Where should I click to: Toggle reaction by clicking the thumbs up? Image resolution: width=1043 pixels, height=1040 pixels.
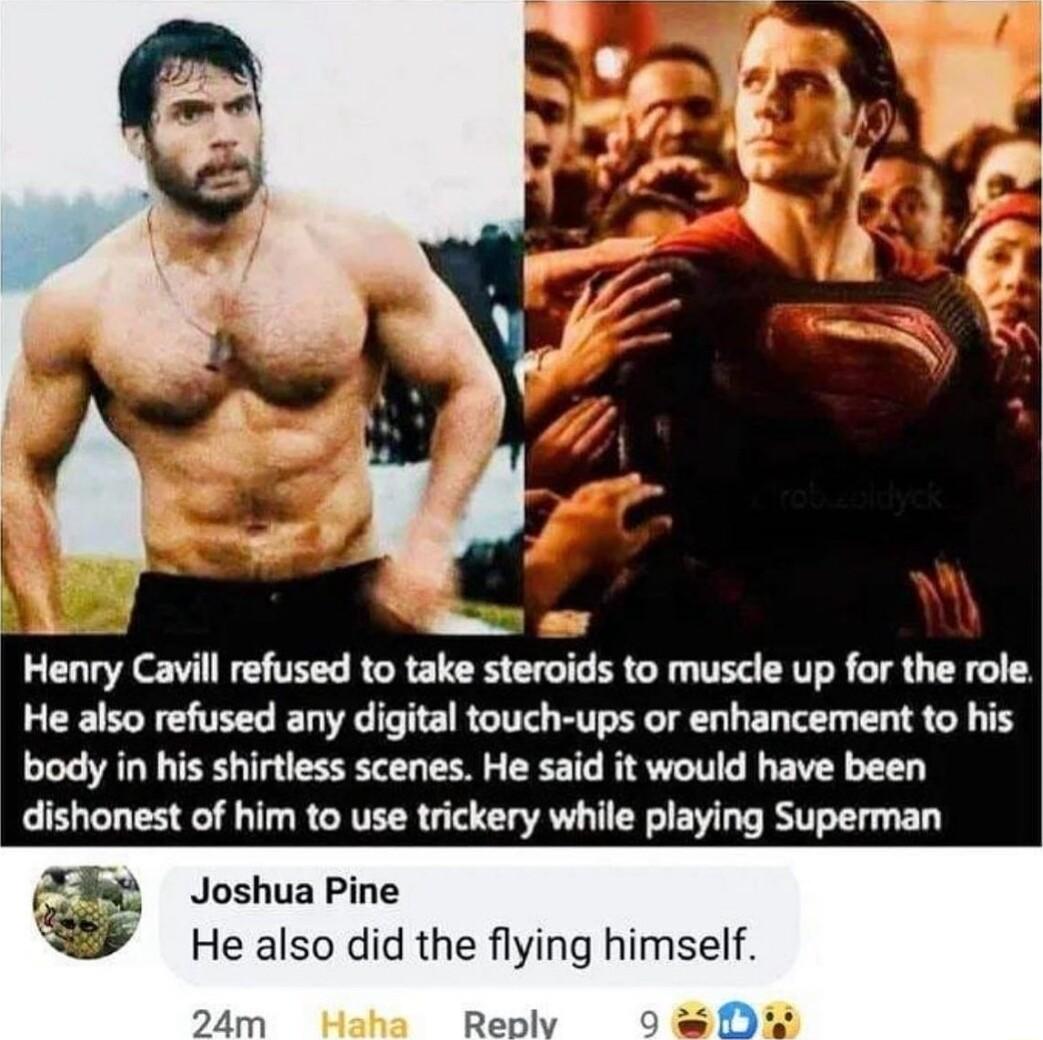(x=737, y=1018)
